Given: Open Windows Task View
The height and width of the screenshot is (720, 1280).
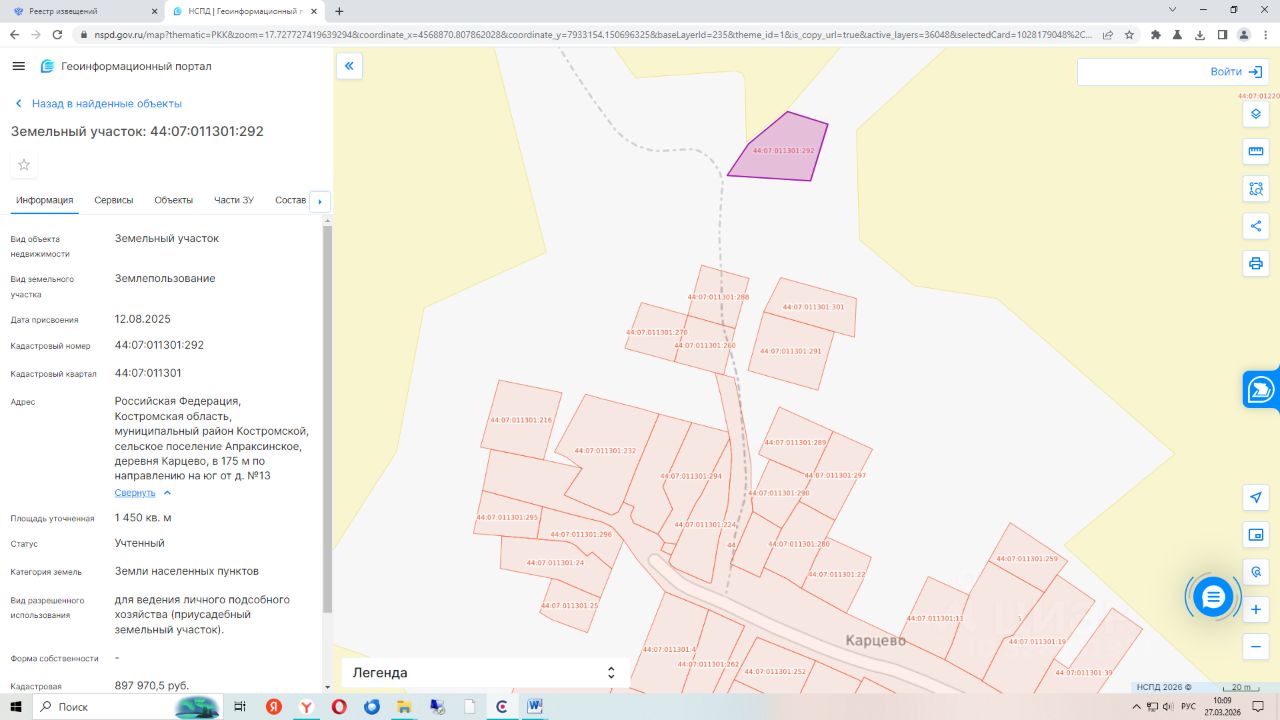Looking at the screenshot, I should (x=240, y=706).
